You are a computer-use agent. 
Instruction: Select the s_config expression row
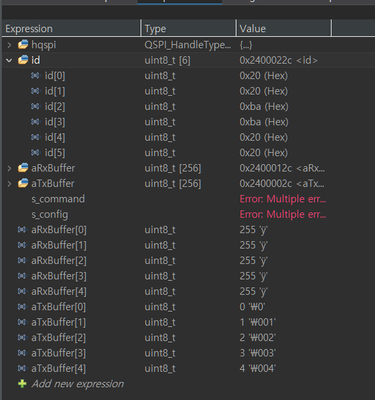tap(188, 214)
